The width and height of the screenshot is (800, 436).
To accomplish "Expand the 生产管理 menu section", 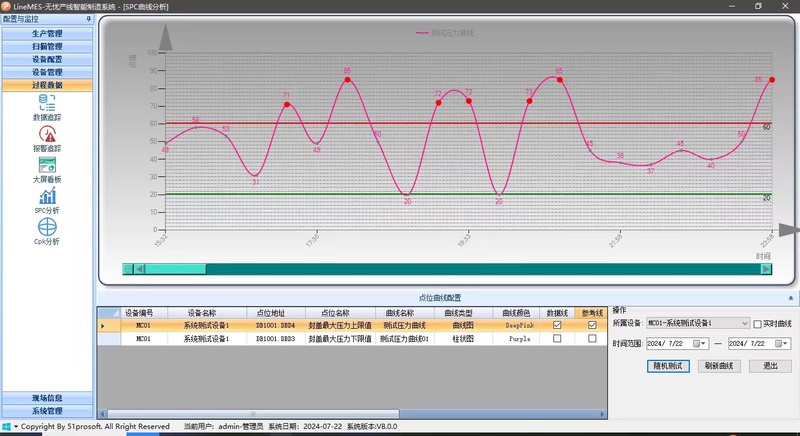I will pyautogui.click(x=46, y=34).
